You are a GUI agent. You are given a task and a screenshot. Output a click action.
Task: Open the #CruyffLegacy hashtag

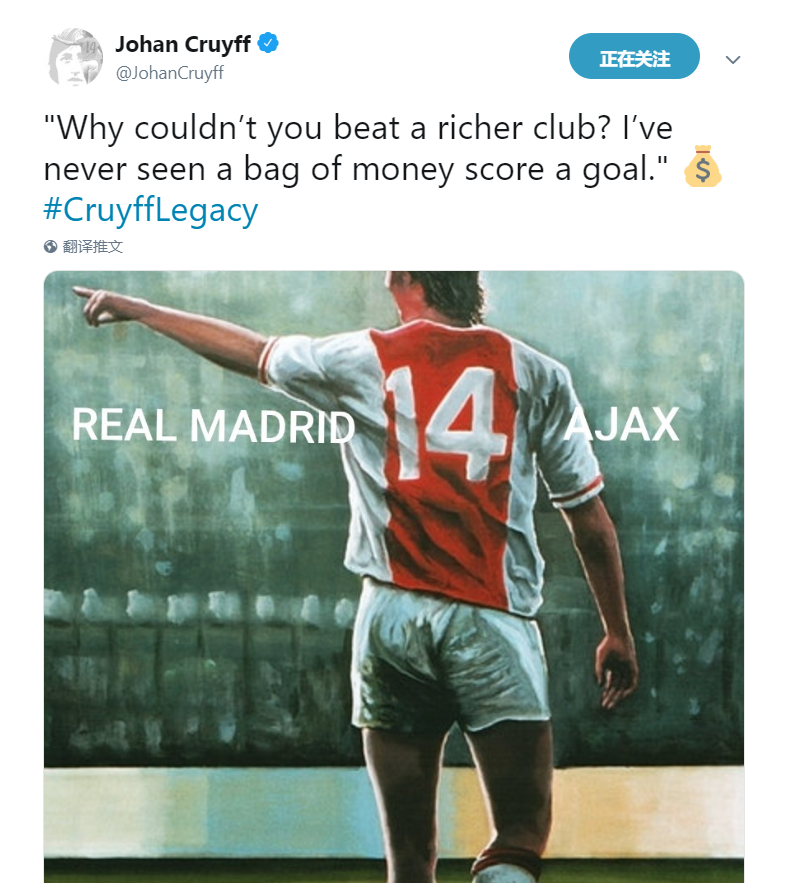pos(151,209)
